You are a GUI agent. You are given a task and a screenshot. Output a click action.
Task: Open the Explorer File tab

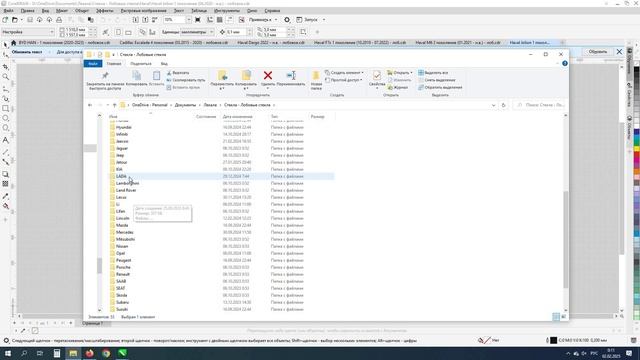[93, 64]
